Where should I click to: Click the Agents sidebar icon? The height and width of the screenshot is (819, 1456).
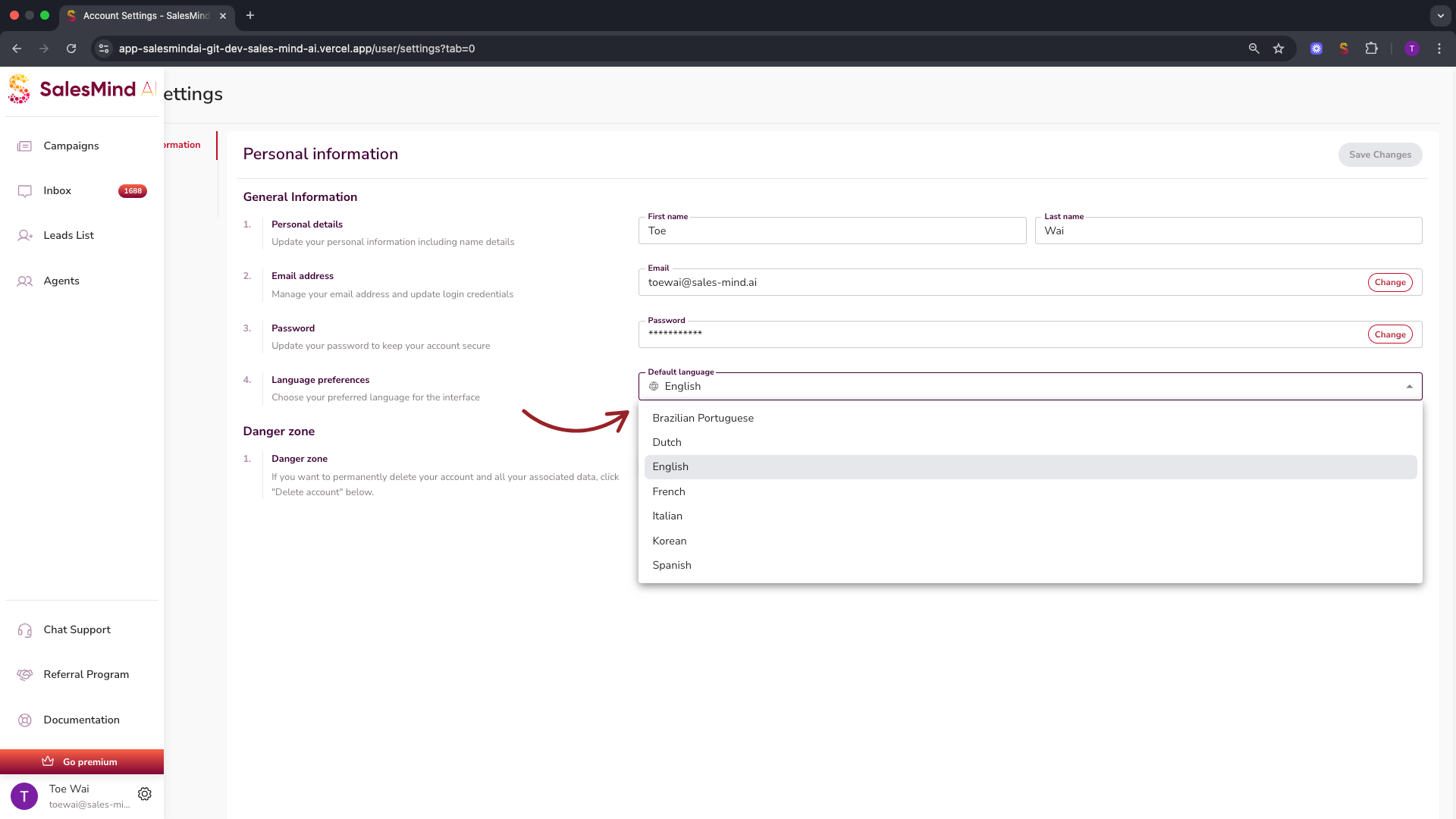point(24,281)
